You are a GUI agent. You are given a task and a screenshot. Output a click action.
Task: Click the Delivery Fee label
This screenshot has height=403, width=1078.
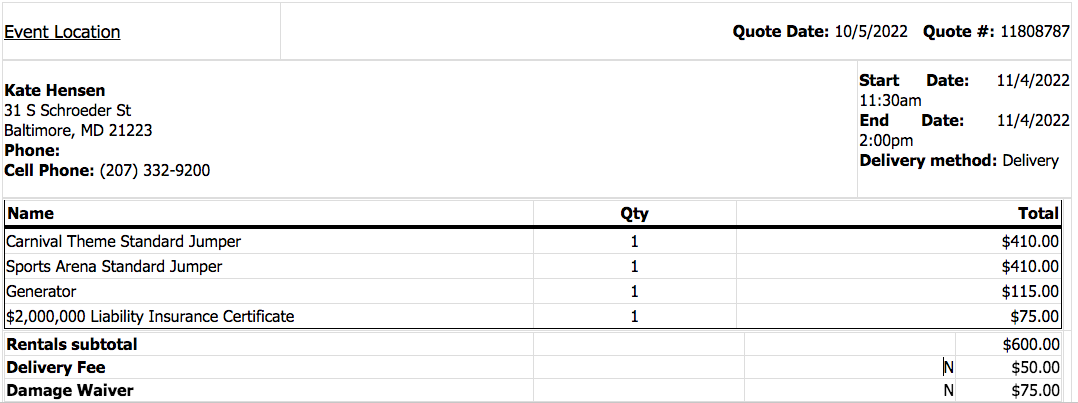click(x=56, y=368)
